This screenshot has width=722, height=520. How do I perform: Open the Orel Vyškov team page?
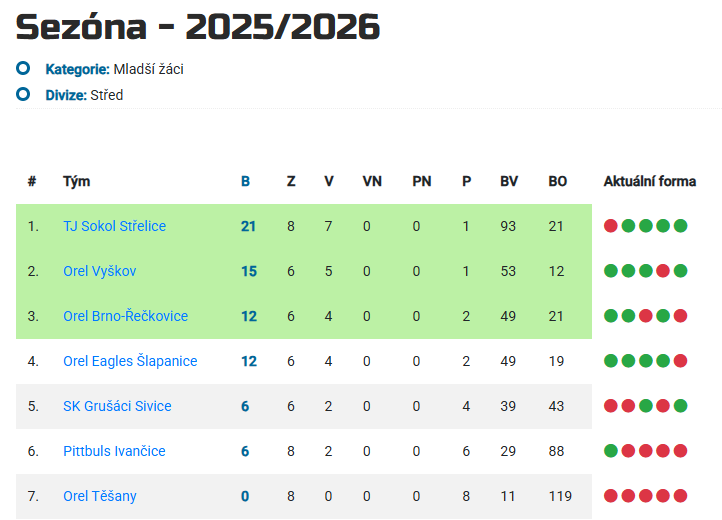coord(99,271)
